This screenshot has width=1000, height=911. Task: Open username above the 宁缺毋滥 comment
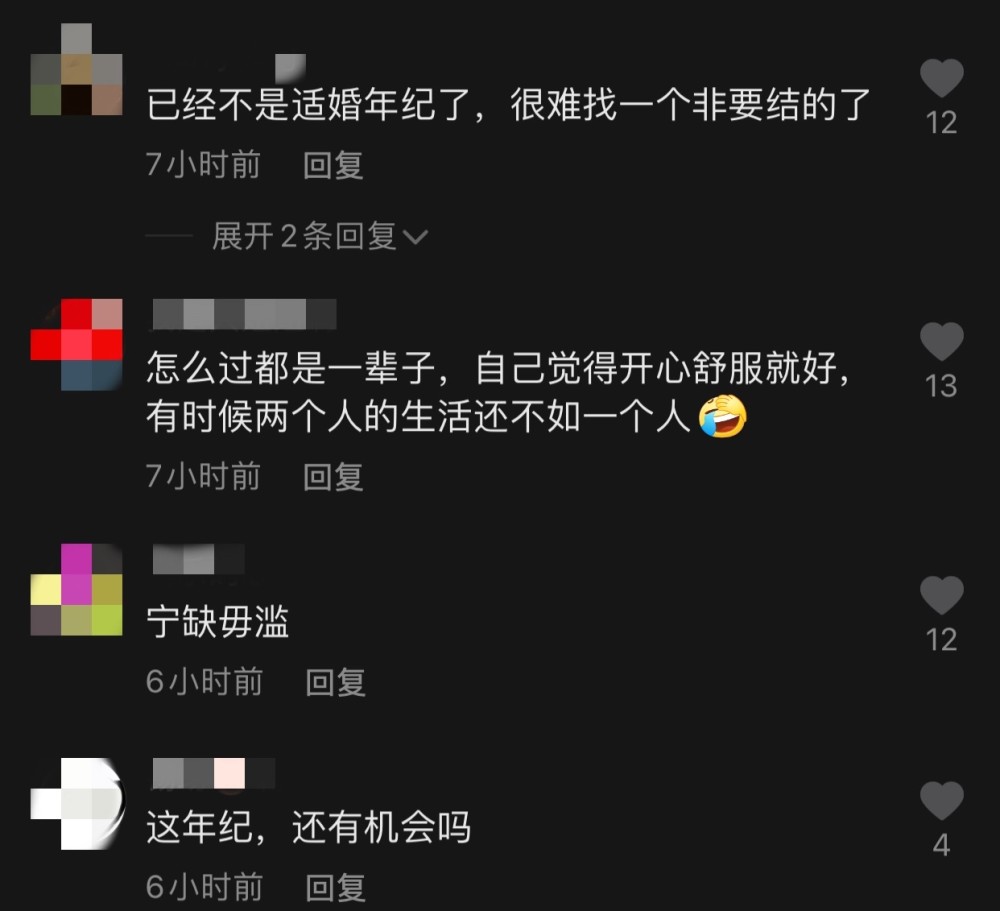coord(199,559)
